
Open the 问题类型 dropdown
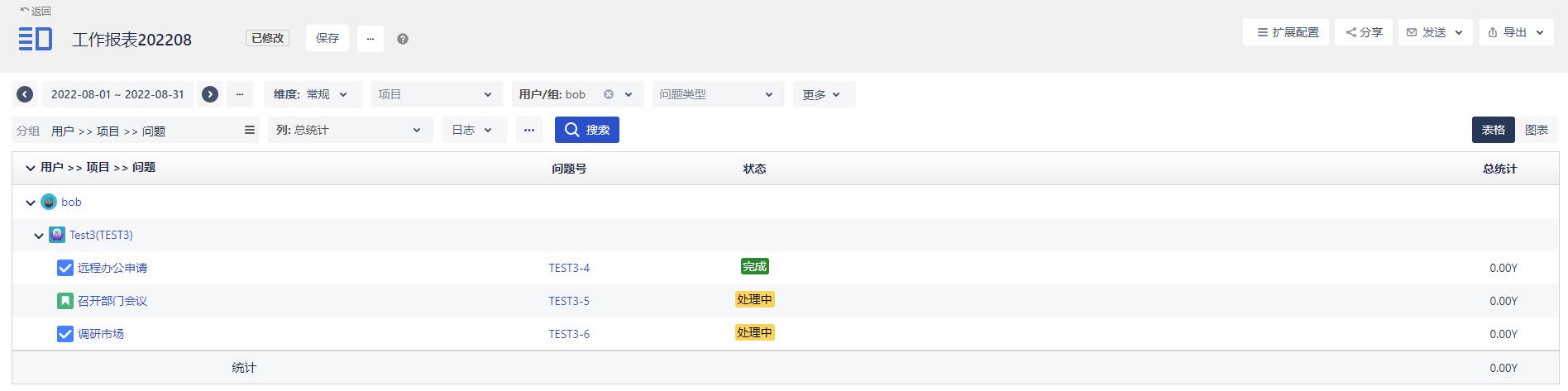[716, 94]
